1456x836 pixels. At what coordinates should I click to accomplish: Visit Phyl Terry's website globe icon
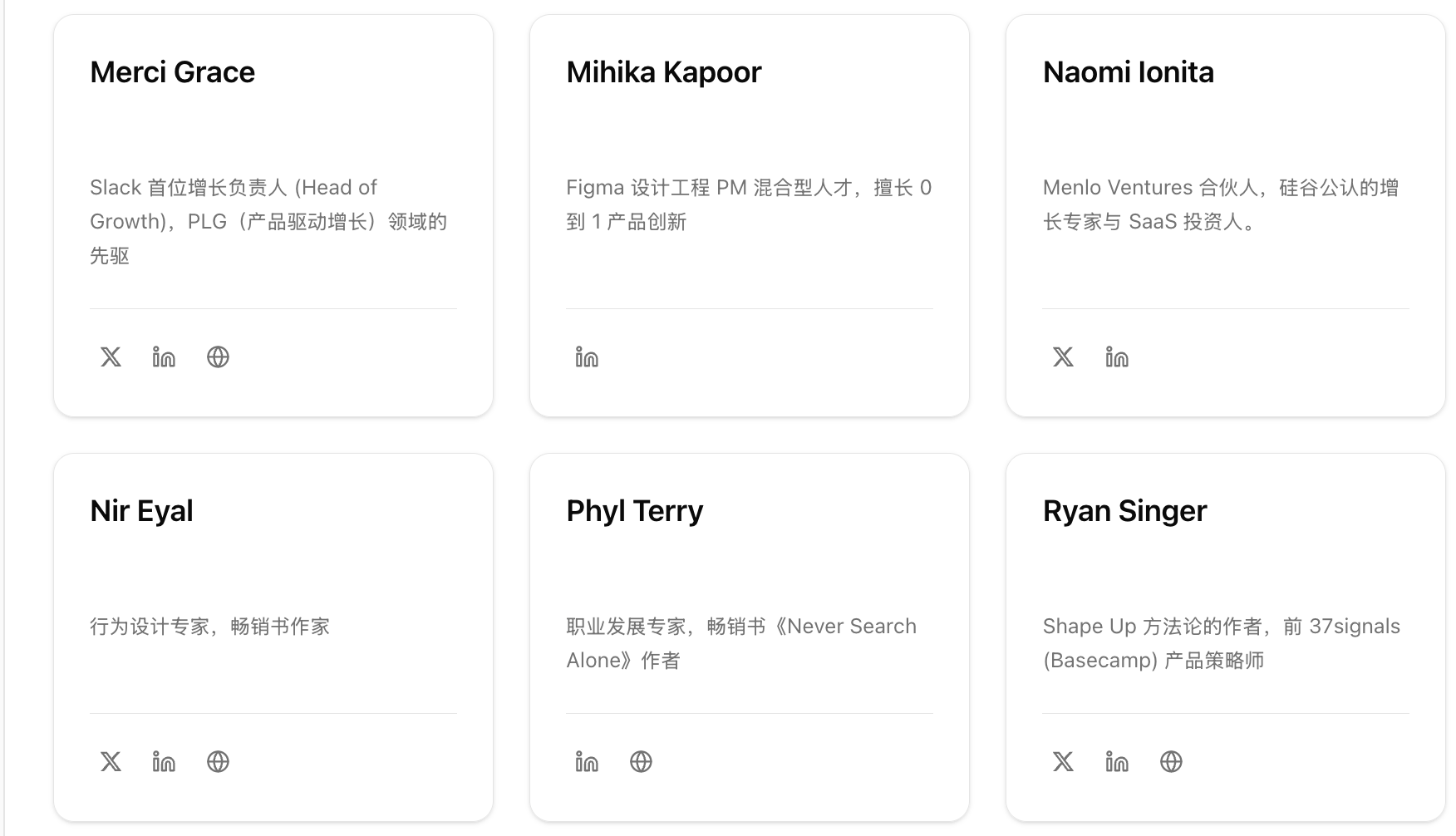coord(641,761)
